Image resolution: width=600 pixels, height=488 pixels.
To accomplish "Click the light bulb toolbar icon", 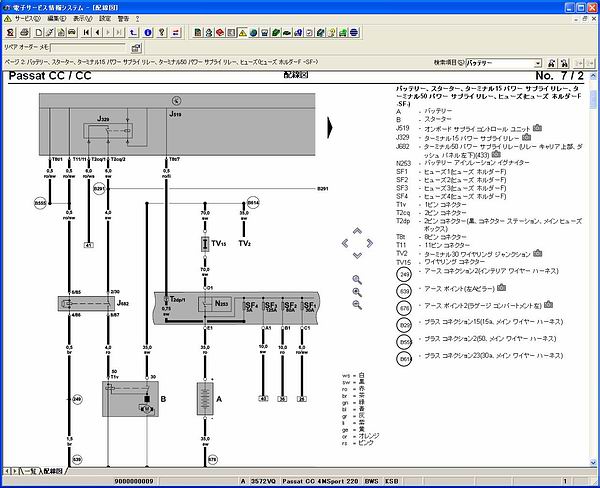I will click(x=332, y=33).
